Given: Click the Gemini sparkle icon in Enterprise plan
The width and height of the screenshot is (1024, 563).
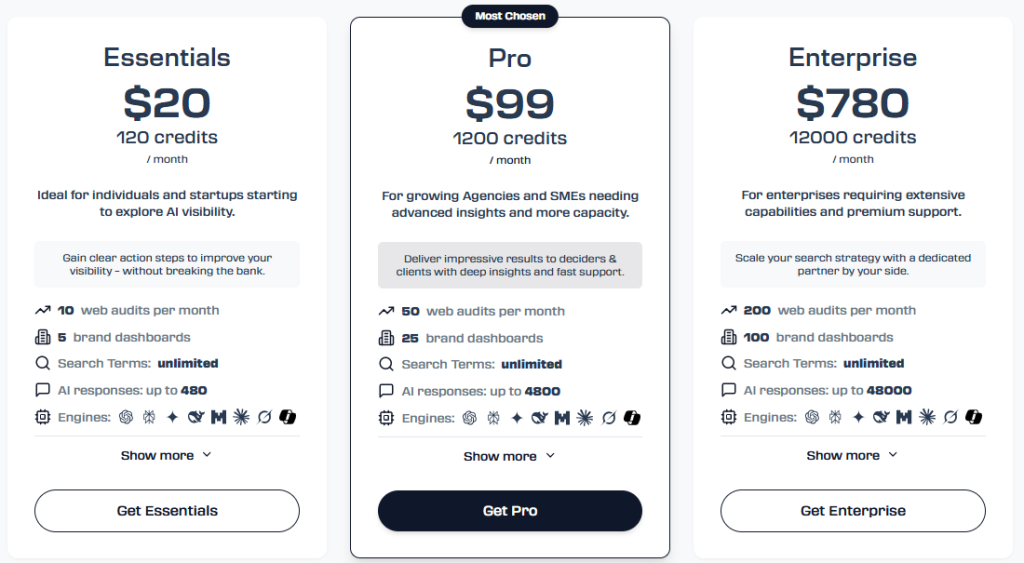Looking at the screenshot, I should pyautogui.click(x=859, y=417).
